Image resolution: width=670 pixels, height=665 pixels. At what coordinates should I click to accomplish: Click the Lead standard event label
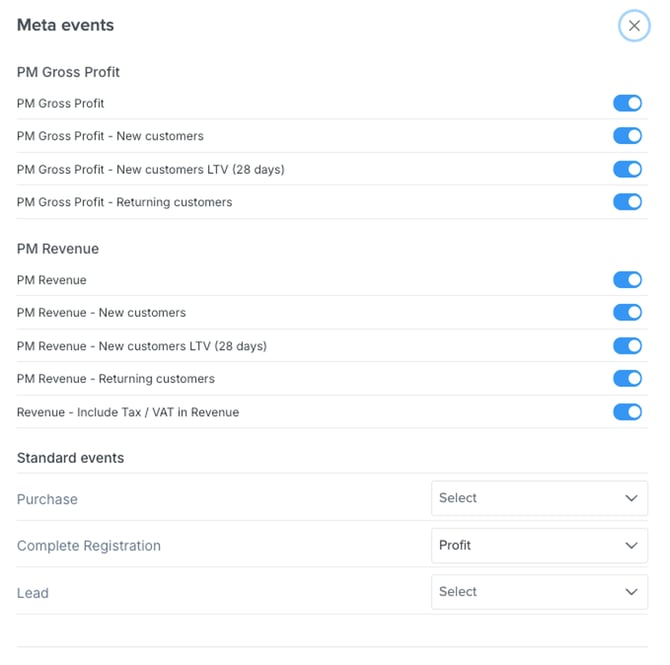coord(33,593)
